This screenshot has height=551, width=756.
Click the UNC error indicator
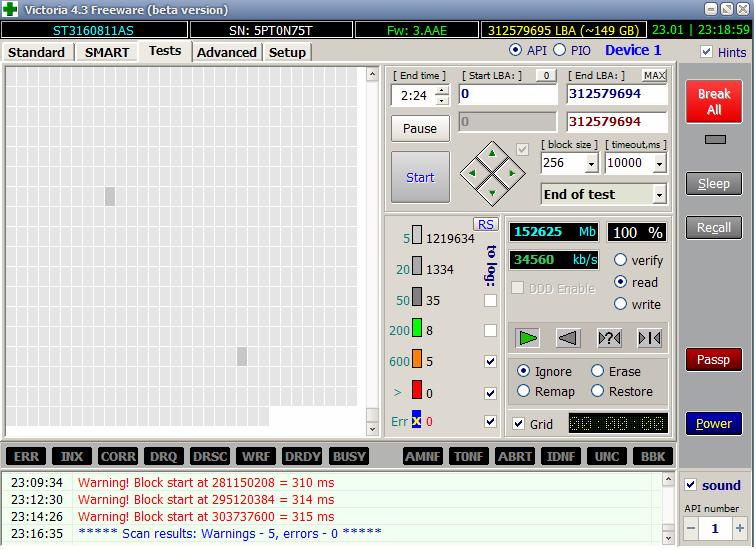607,457
